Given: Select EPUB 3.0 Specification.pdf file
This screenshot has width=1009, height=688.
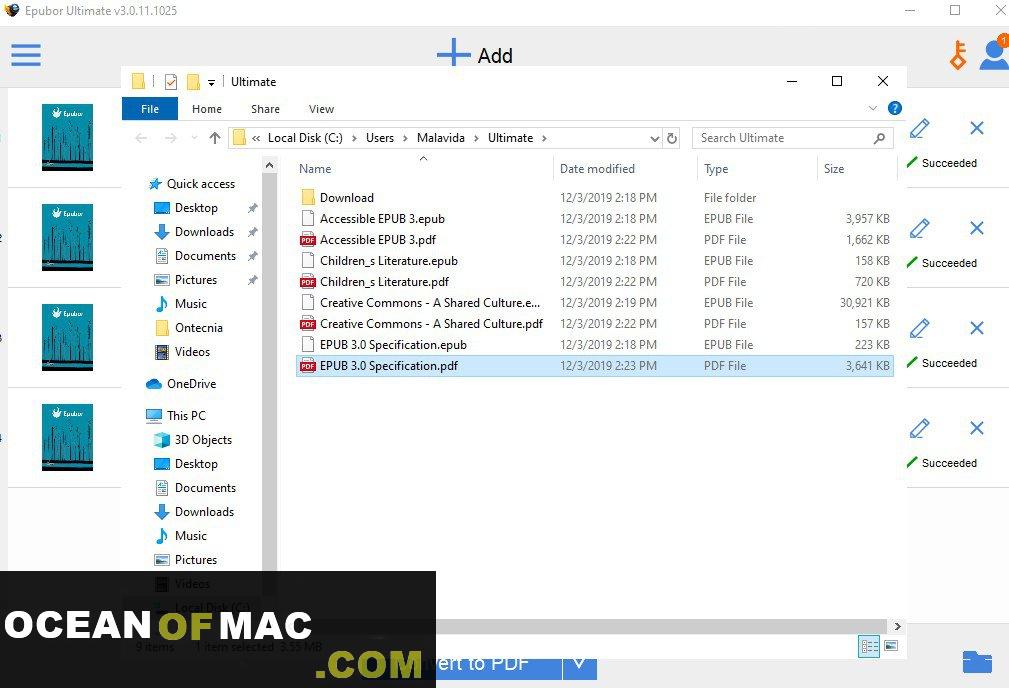Looking at the screenshot, I should [595, 366].
